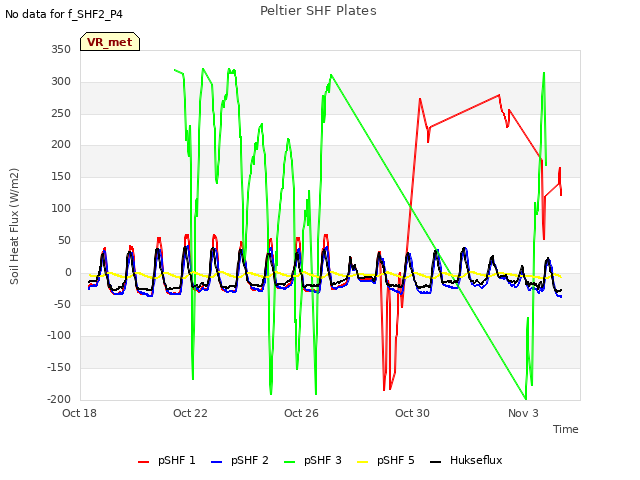Click the 300 y-axis tick label
The height and width of the screenshot is (480, 640).
point(61,82)
